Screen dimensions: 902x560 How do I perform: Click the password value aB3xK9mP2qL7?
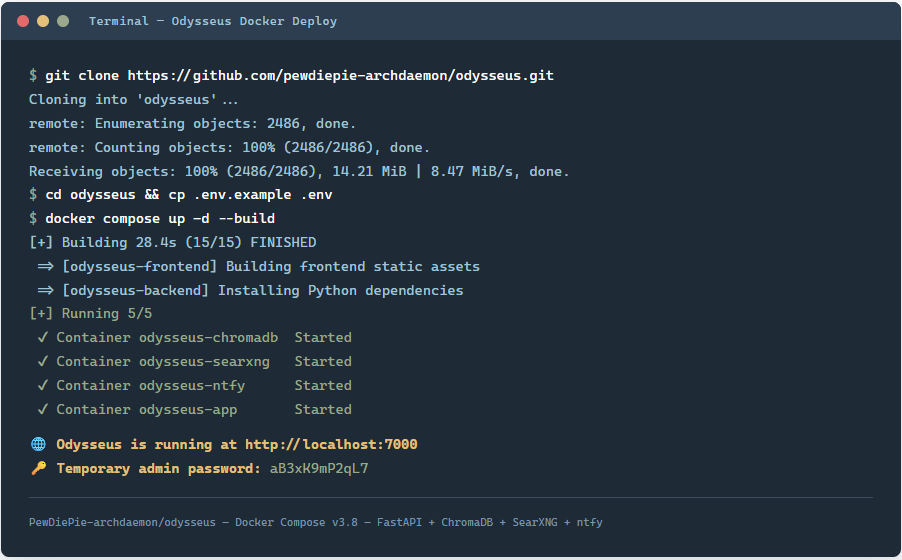click(319, 468)
